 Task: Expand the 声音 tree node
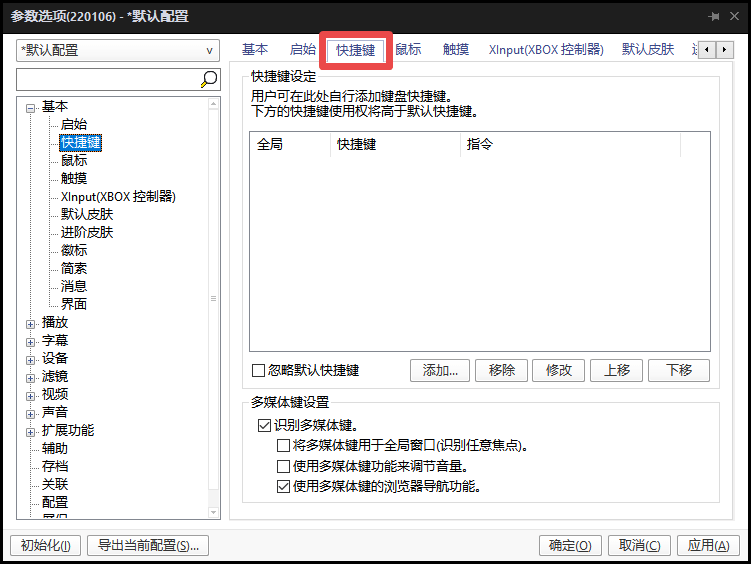[30, 414]
